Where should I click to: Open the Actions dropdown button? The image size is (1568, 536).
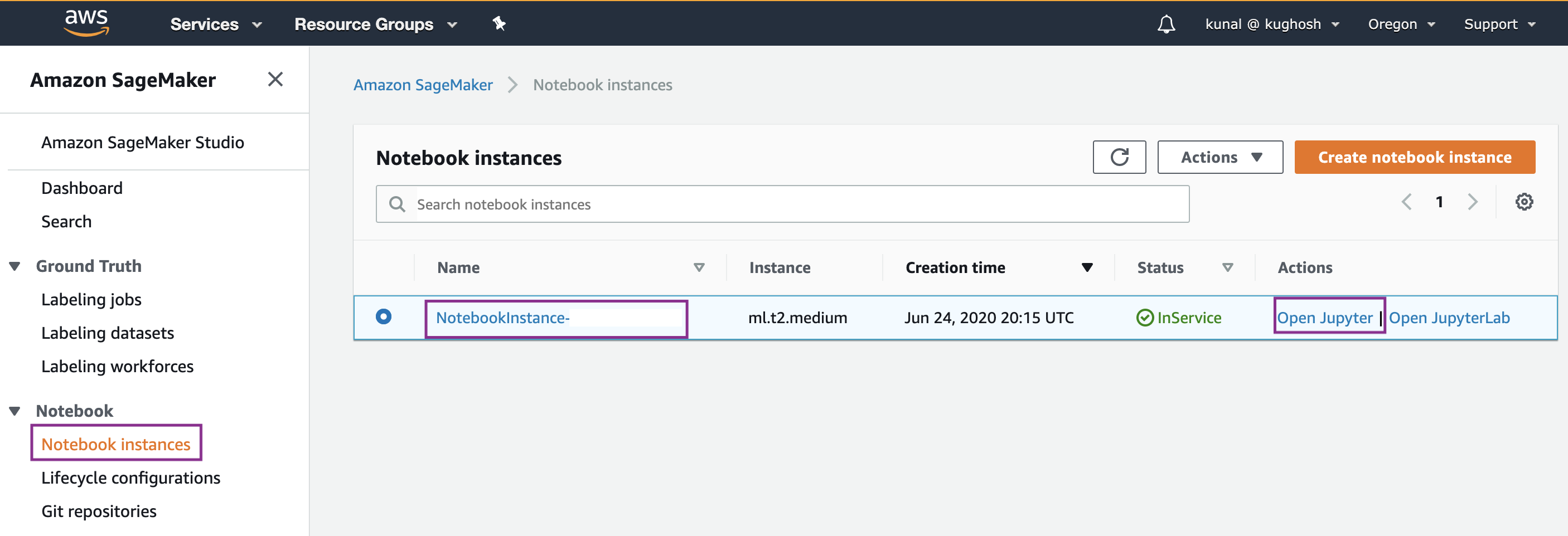pos(1220,157)
